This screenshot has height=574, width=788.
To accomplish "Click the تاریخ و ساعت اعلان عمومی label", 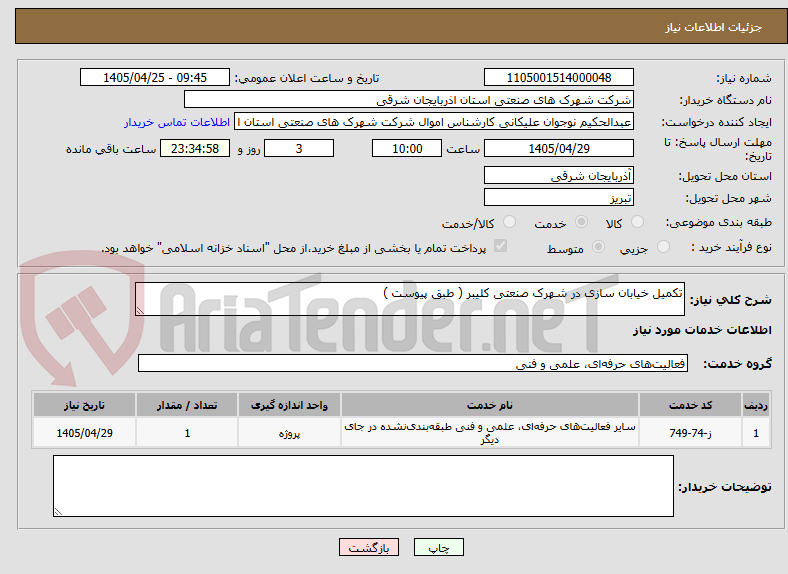I will pyautogui.click(x=307, y=78).
